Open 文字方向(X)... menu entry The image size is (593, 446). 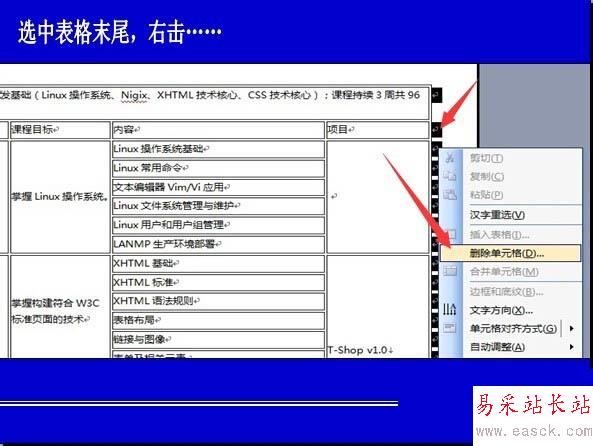tap(511, 311)
